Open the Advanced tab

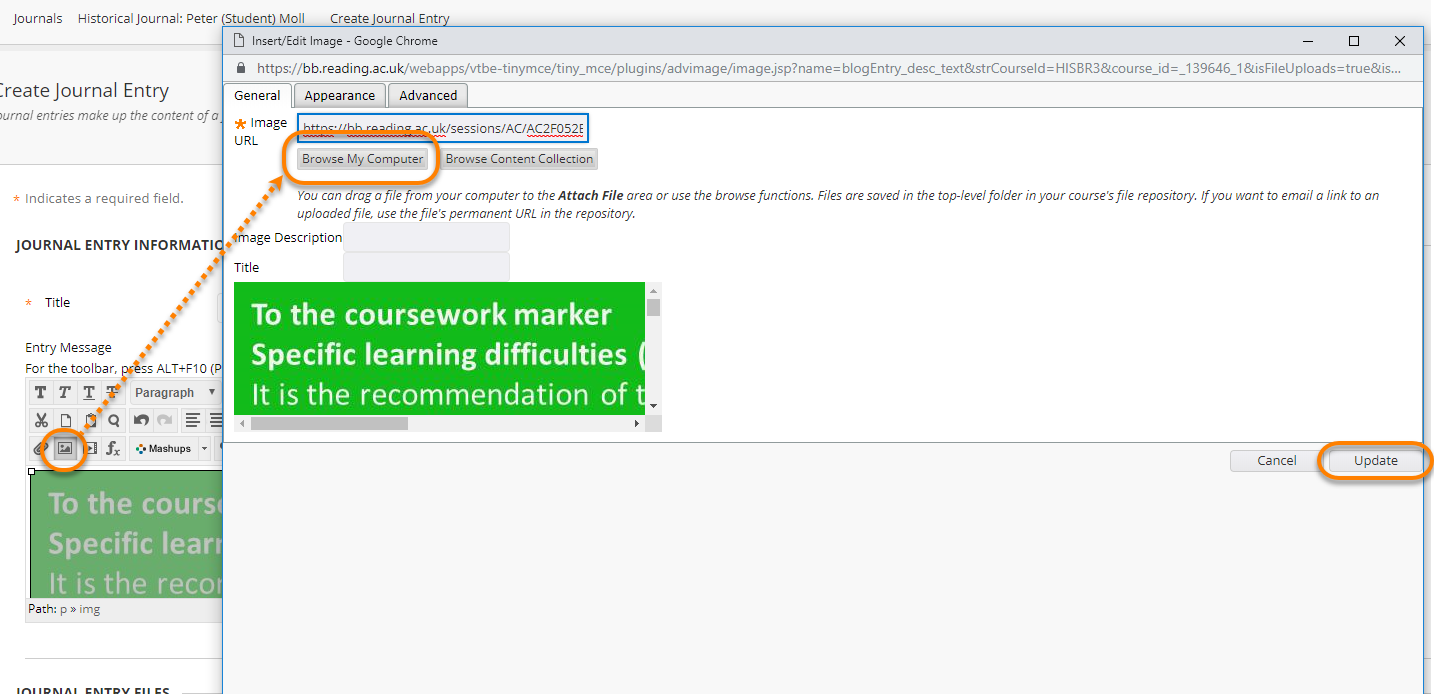click(428, 96)
